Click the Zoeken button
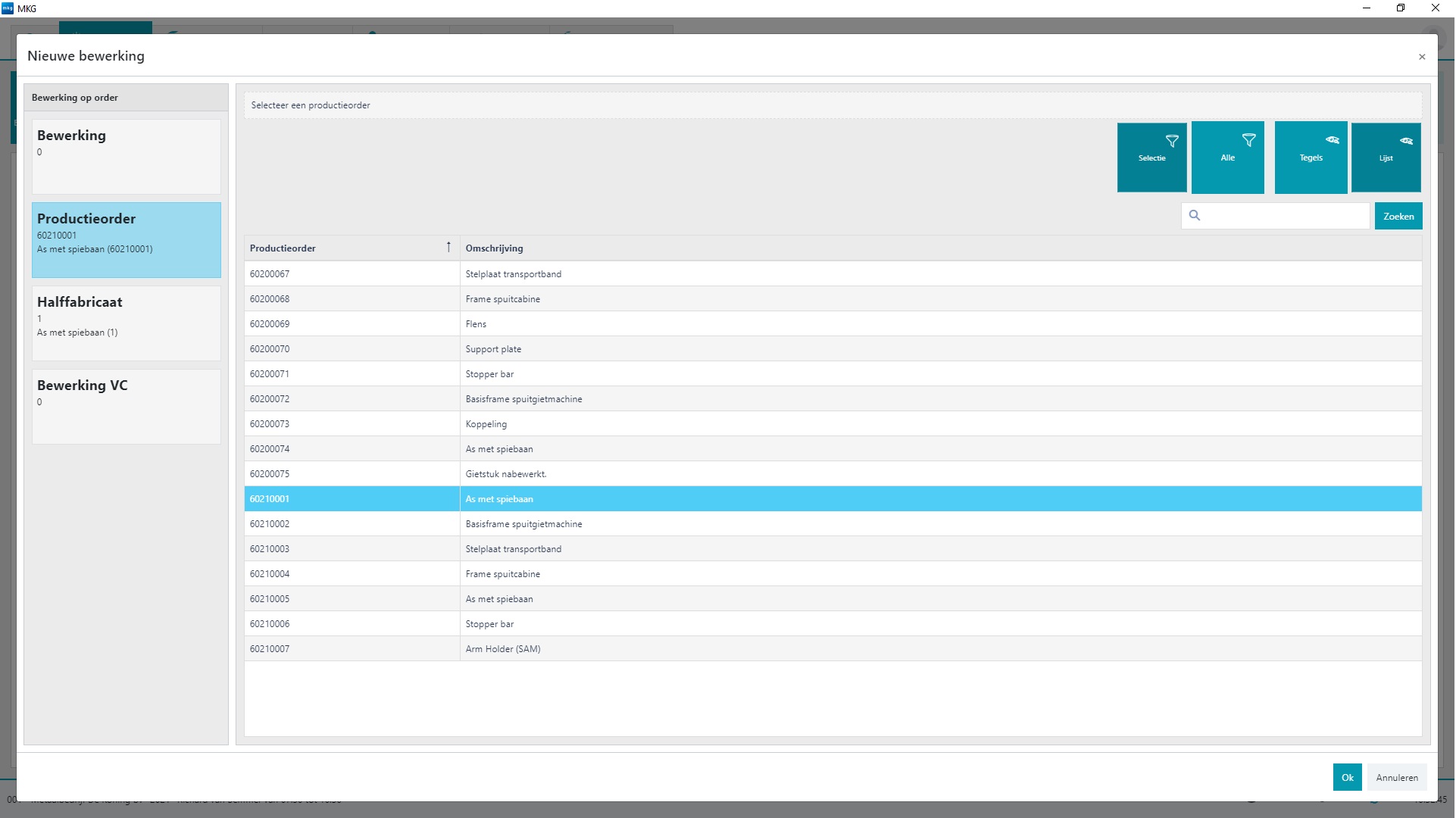The image size is (1456, 818). 1398,216
